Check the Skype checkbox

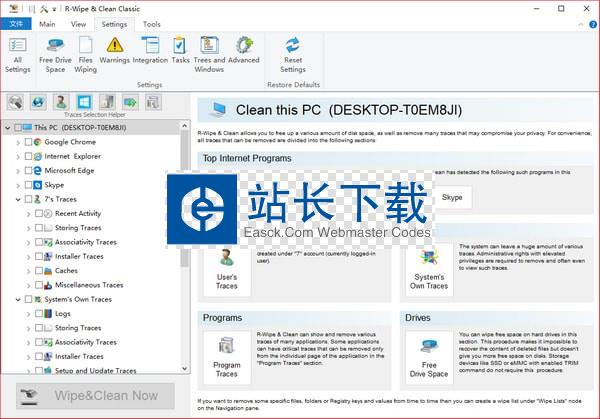click(x=28, y=185)
